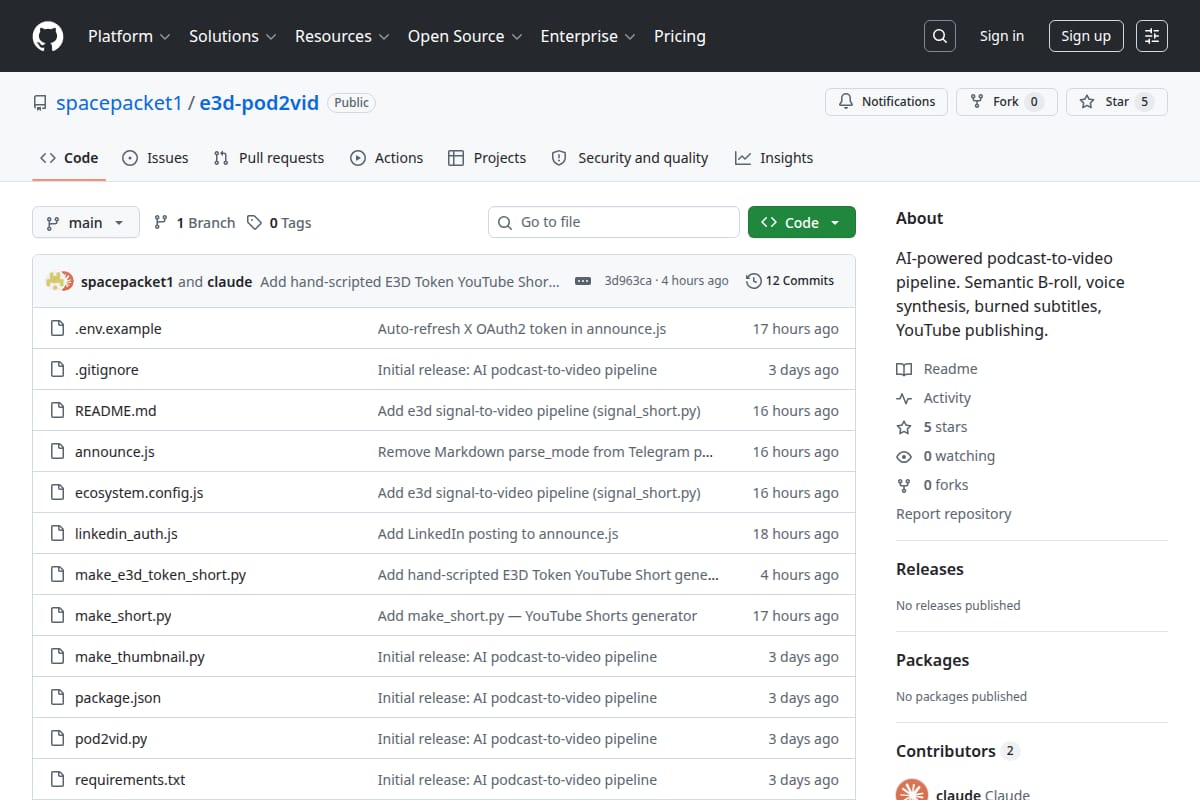This screenshot has width=1200, height=800.
Task: Click the eye icon beside 0 watching
Action: pyautogui.click(x=904, y=456)
